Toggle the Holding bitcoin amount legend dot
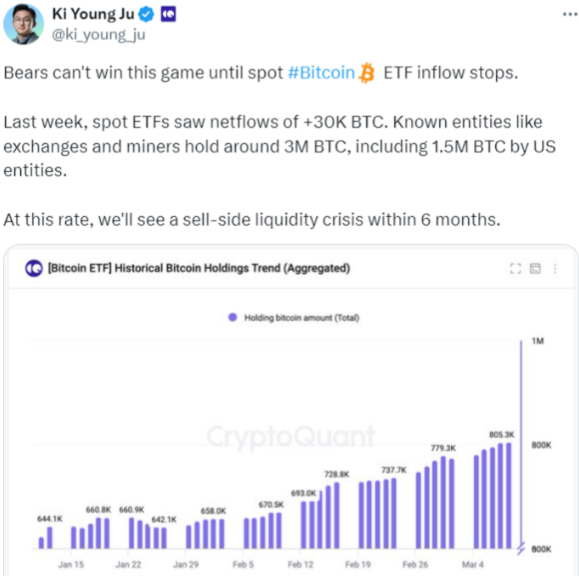This screenshot has height=576, width=579. click(x=233, y=318)
